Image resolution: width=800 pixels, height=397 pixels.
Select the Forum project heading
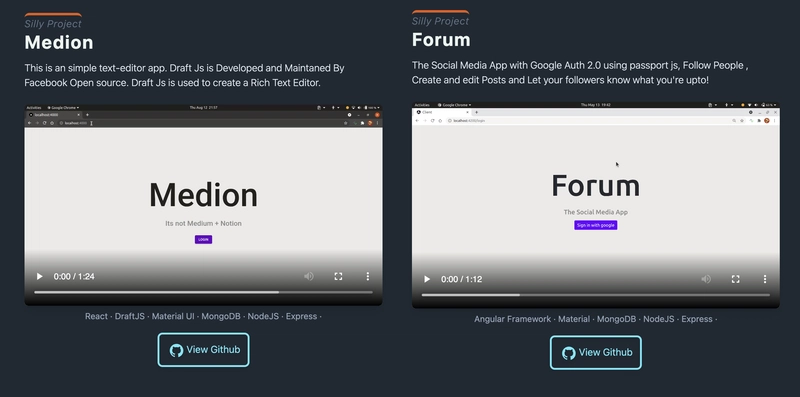pos(441,40)
